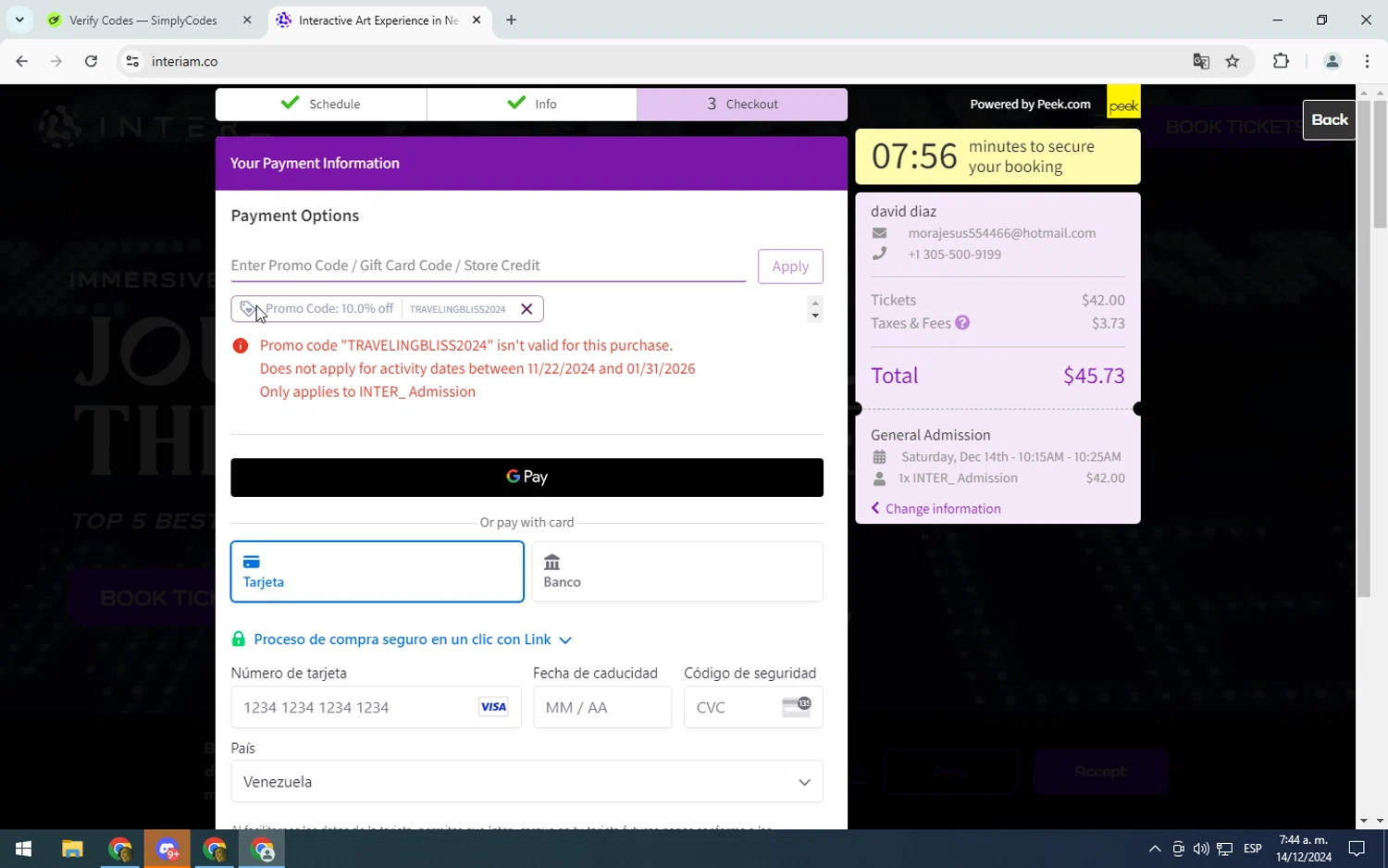The image size is (1388, 868).
Task: Click the email envelope icon
Action: tap(879, 233)
